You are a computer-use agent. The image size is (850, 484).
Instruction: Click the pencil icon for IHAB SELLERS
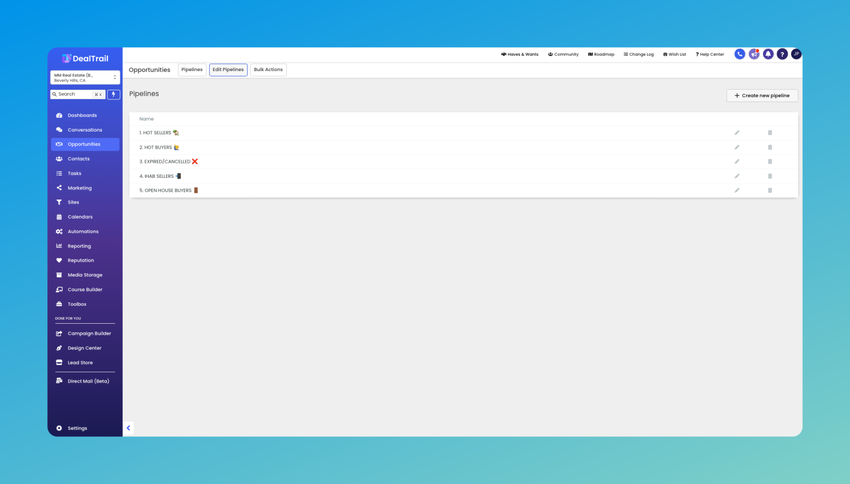(x=737, y=176)
